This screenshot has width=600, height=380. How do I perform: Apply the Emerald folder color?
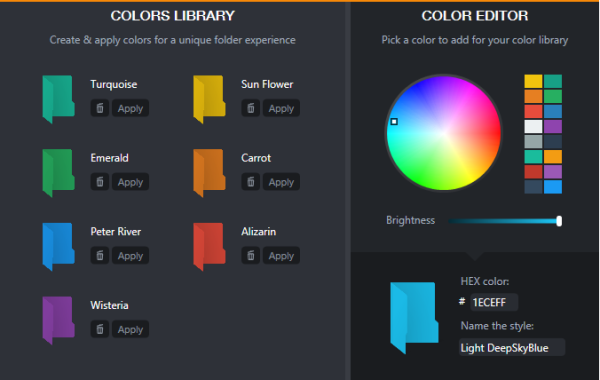(130, 182)
